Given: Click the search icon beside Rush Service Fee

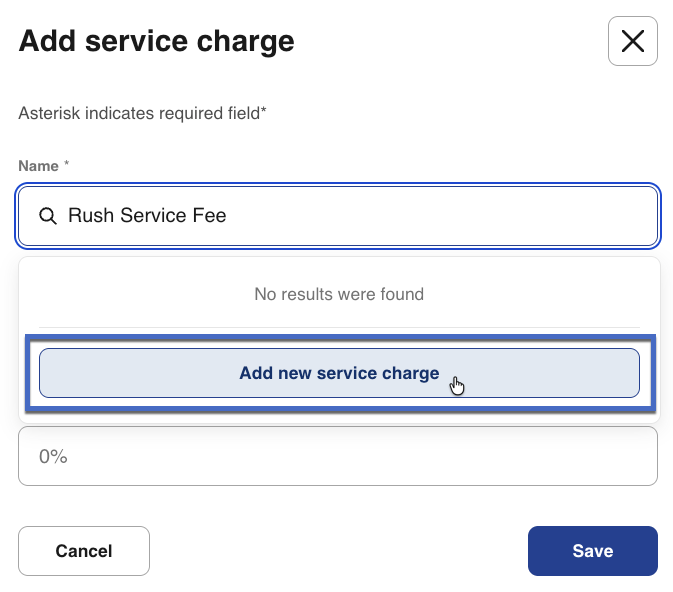Looking at the screenshot, I should click(47, 216).
